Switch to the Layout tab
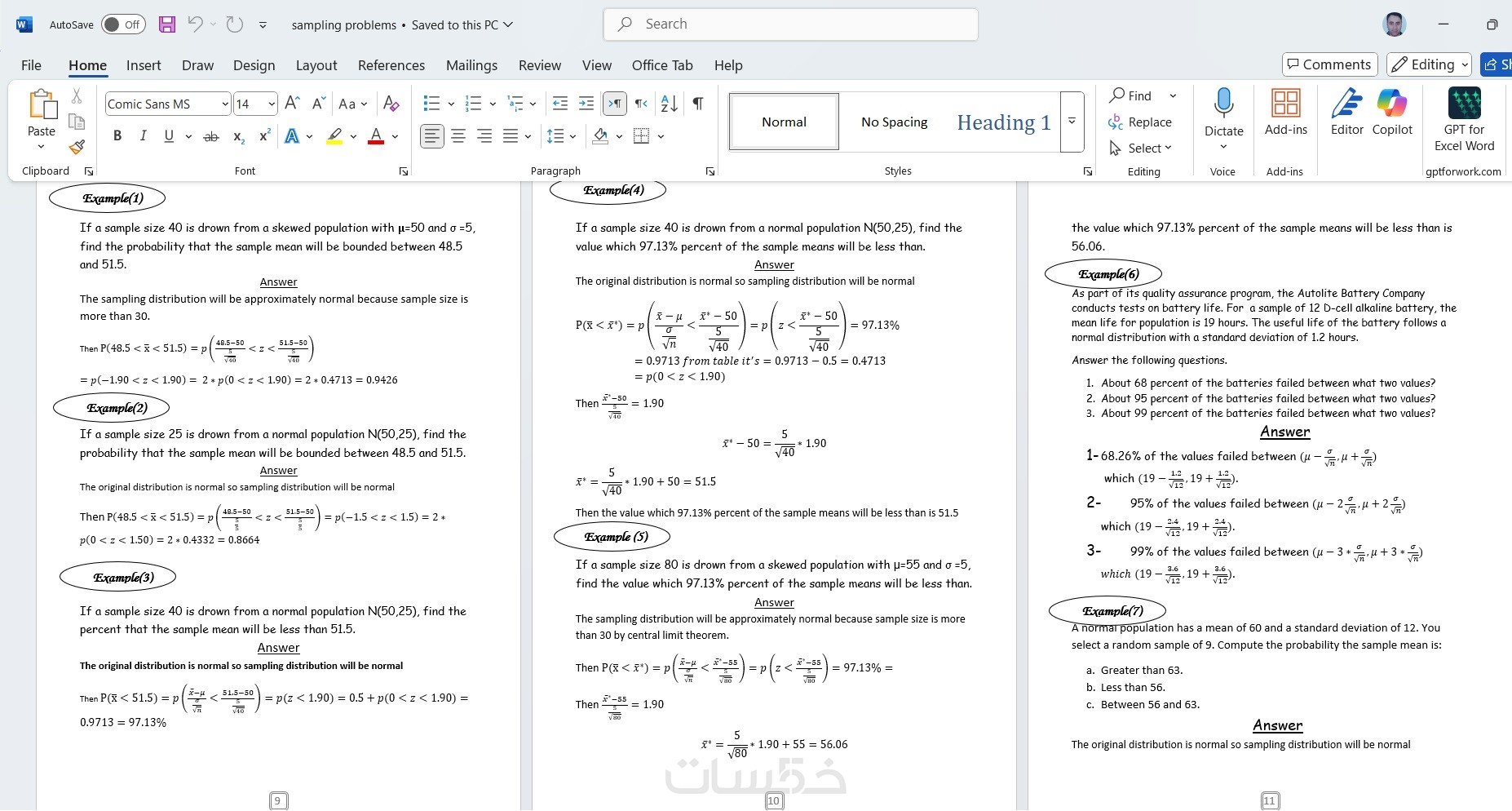Screen dimensions: 1512x811 (x=316, y=65)
